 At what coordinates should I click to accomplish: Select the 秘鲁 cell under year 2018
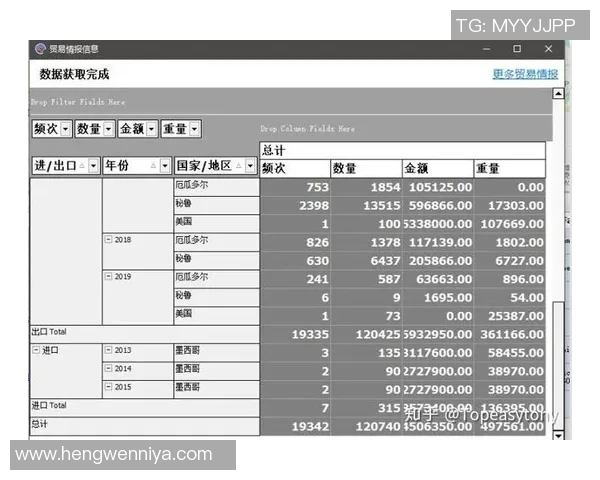[217, 261]
